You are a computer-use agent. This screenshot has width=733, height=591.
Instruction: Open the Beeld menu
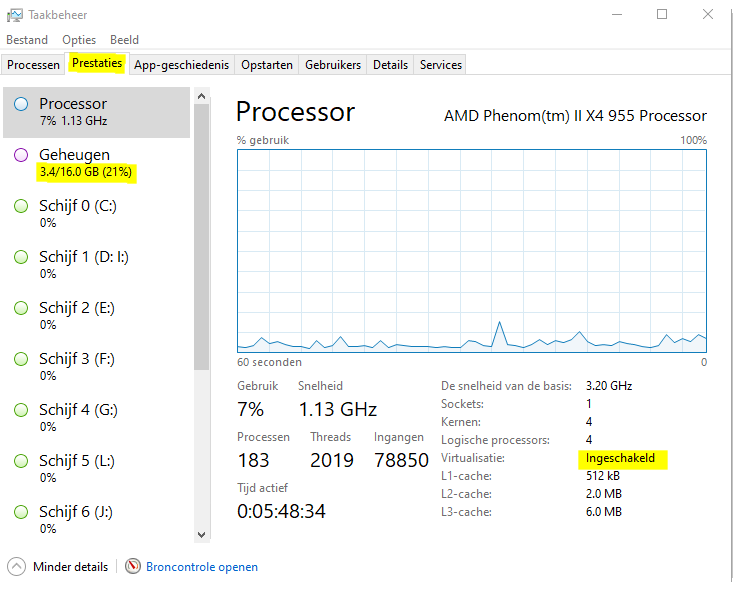pos(124,40)
